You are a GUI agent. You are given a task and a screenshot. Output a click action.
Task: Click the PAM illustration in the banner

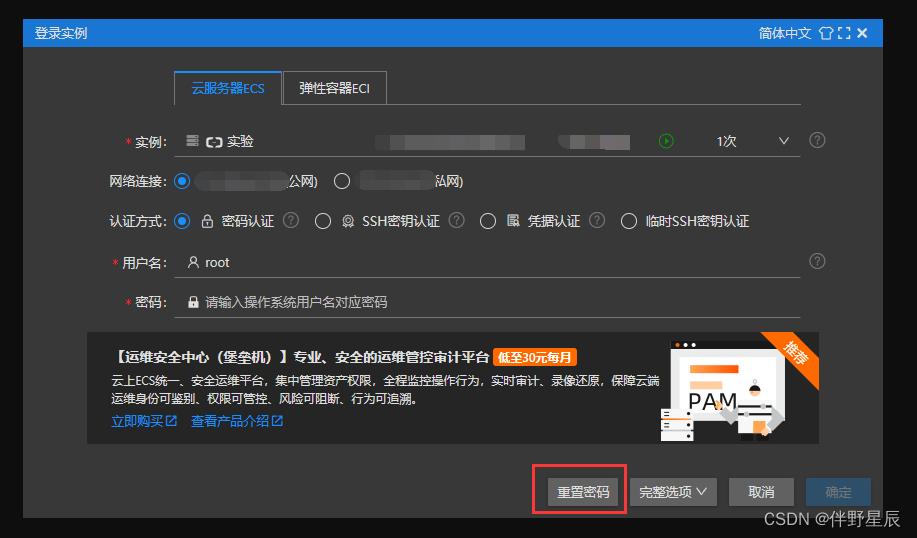click(723, 391)
